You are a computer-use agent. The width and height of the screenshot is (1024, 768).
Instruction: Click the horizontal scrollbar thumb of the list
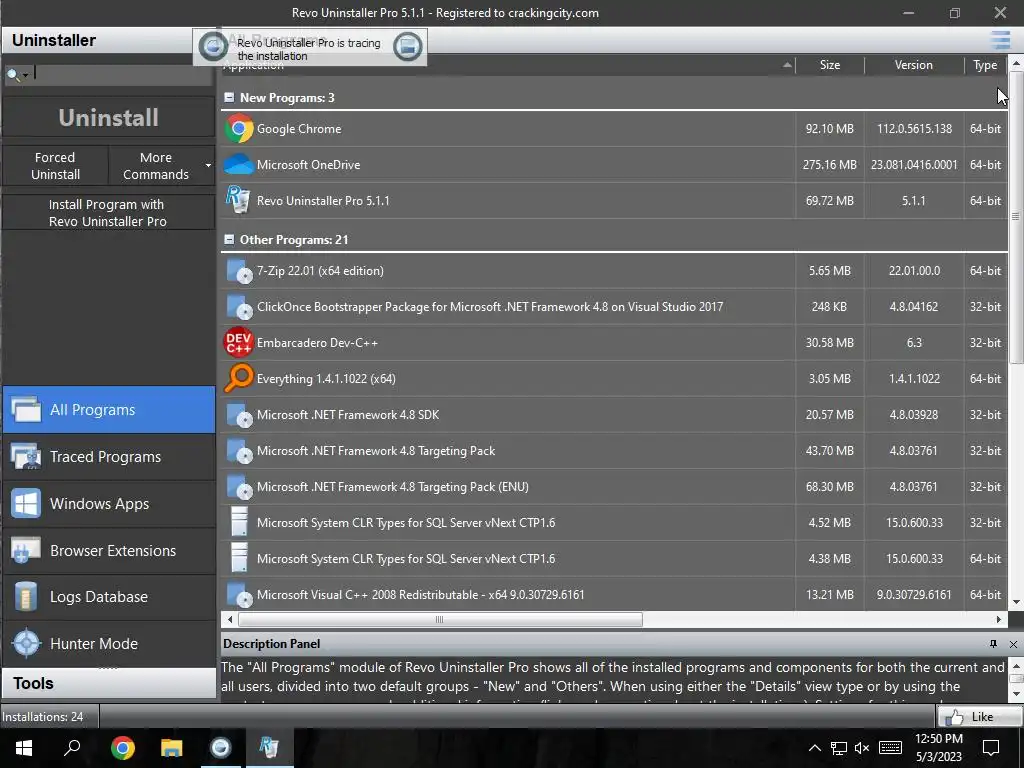point(440,619)
